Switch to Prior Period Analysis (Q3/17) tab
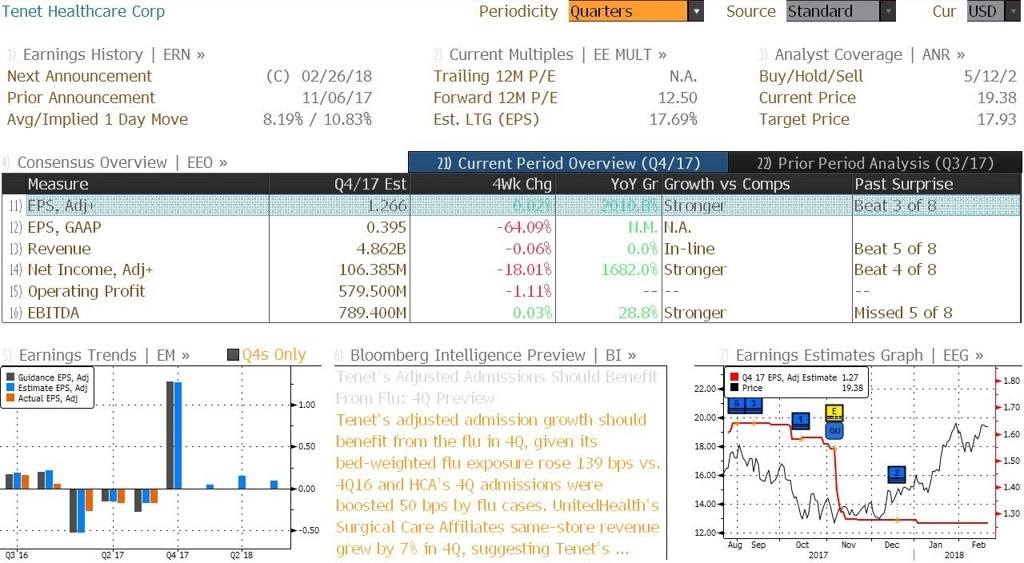The image size is (1024, 563). click(875, 163)
